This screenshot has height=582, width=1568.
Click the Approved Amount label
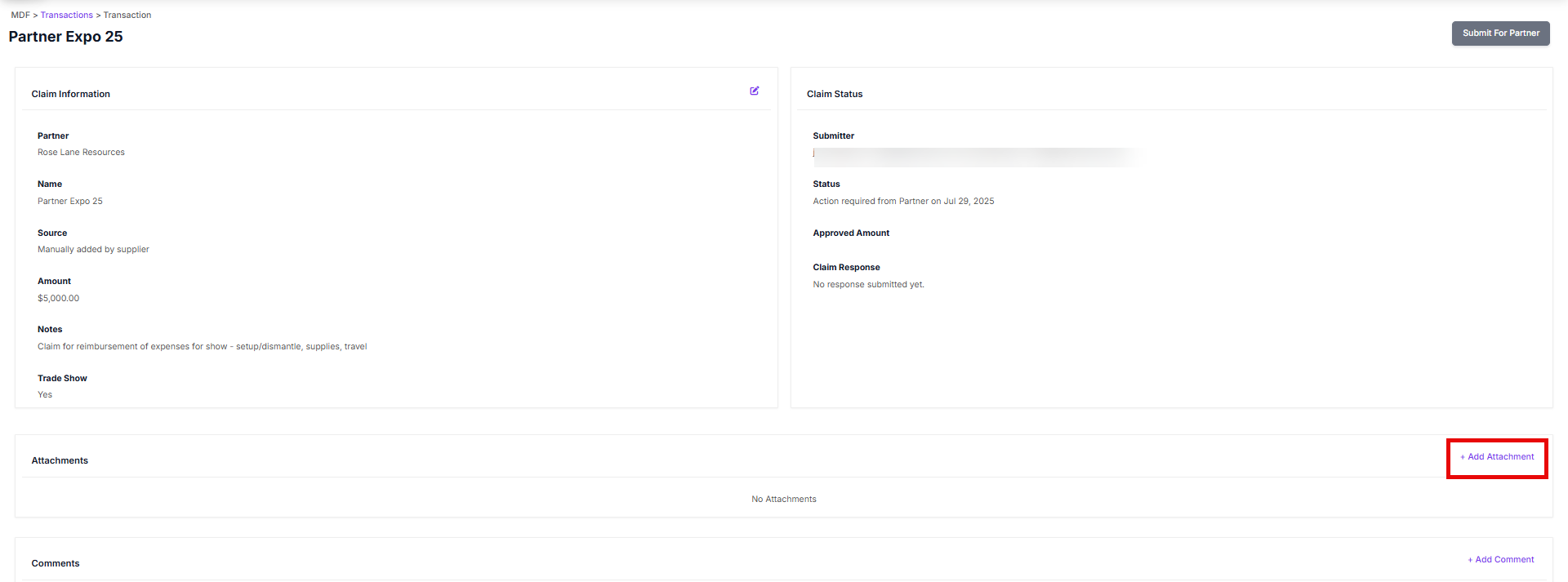[850, 233]
